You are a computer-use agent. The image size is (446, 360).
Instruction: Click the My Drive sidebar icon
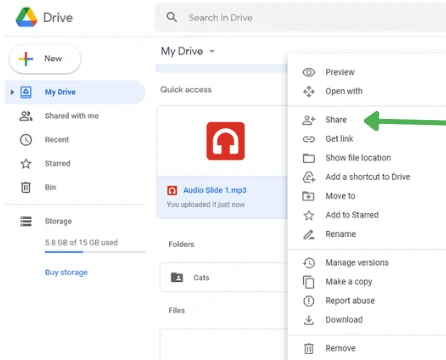[x=26, y=92]
